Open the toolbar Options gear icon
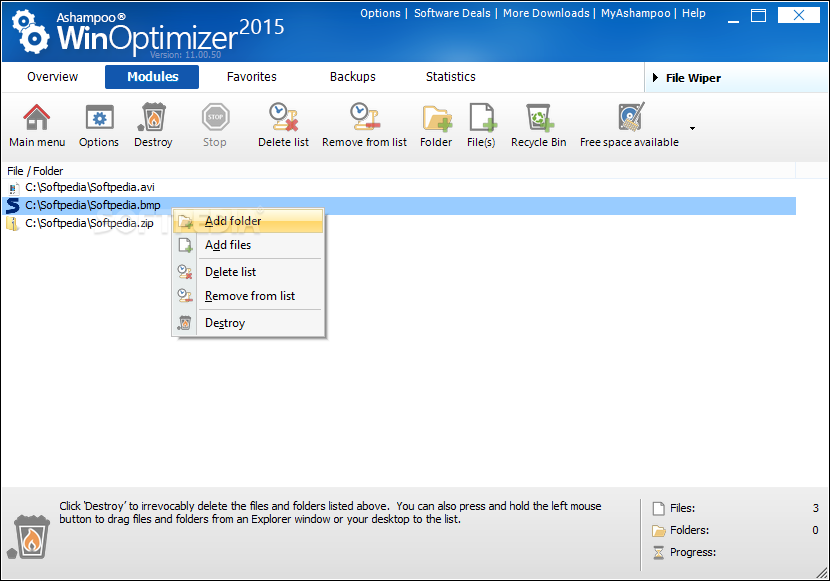The height and width of the screenshot is (581, 830). (x=99, y=117)
